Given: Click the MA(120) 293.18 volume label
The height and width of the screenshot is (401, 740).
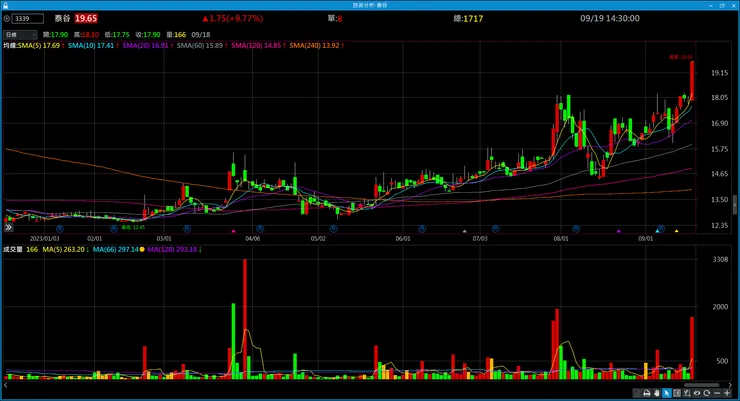Looking at the screenshot, I should (x=172, y=249).
